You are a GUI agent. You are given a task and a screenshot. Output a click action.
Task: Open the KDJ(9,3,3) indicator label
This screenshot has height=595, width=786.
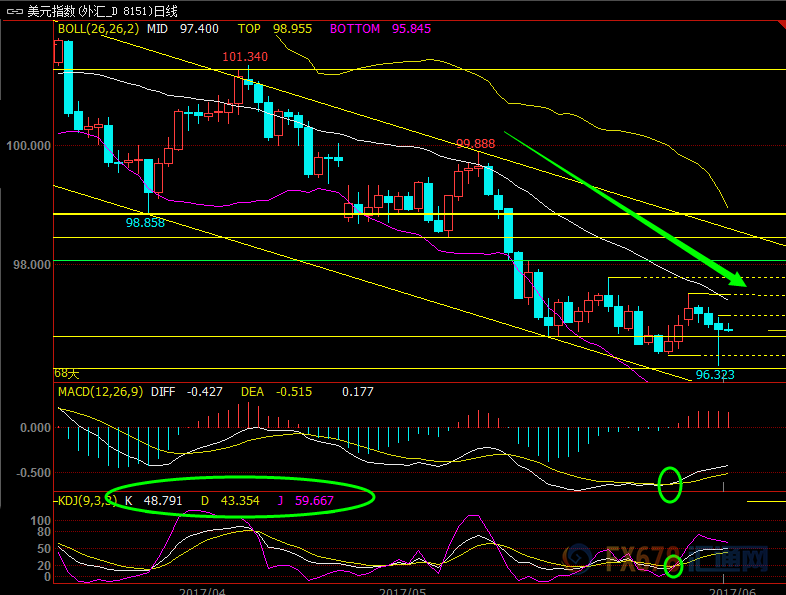coord(86,499)
